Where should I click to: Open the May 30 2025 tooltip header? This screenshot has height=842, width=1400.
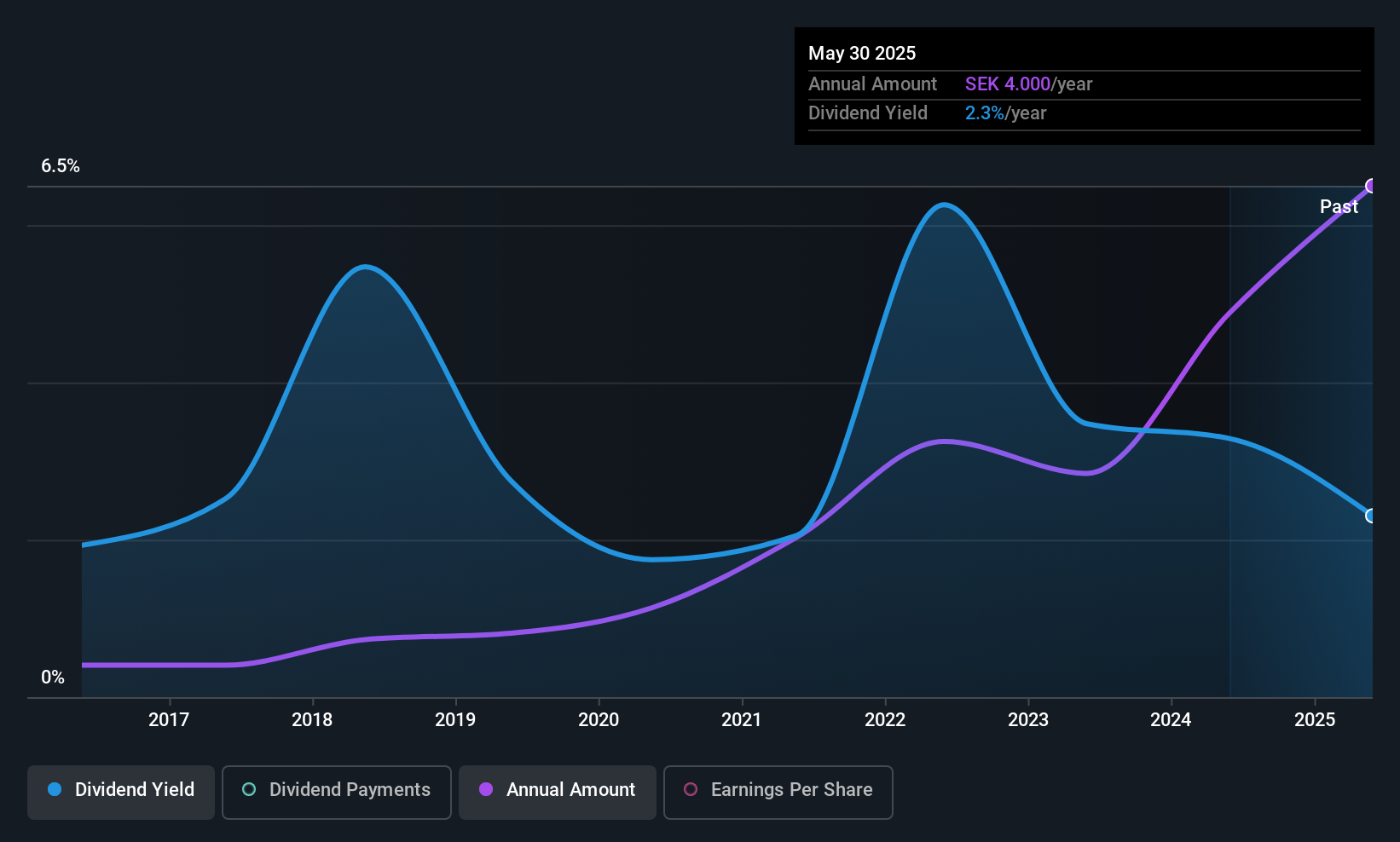coord(862,53)
